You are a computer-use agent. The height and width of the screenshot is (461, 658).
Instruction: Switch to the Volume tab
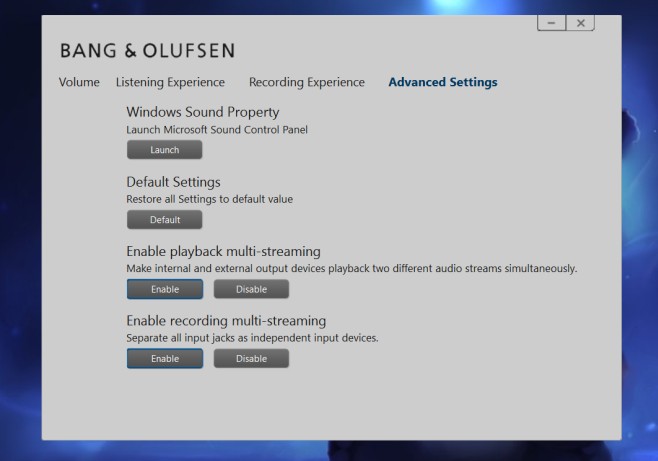coord(79,82)
